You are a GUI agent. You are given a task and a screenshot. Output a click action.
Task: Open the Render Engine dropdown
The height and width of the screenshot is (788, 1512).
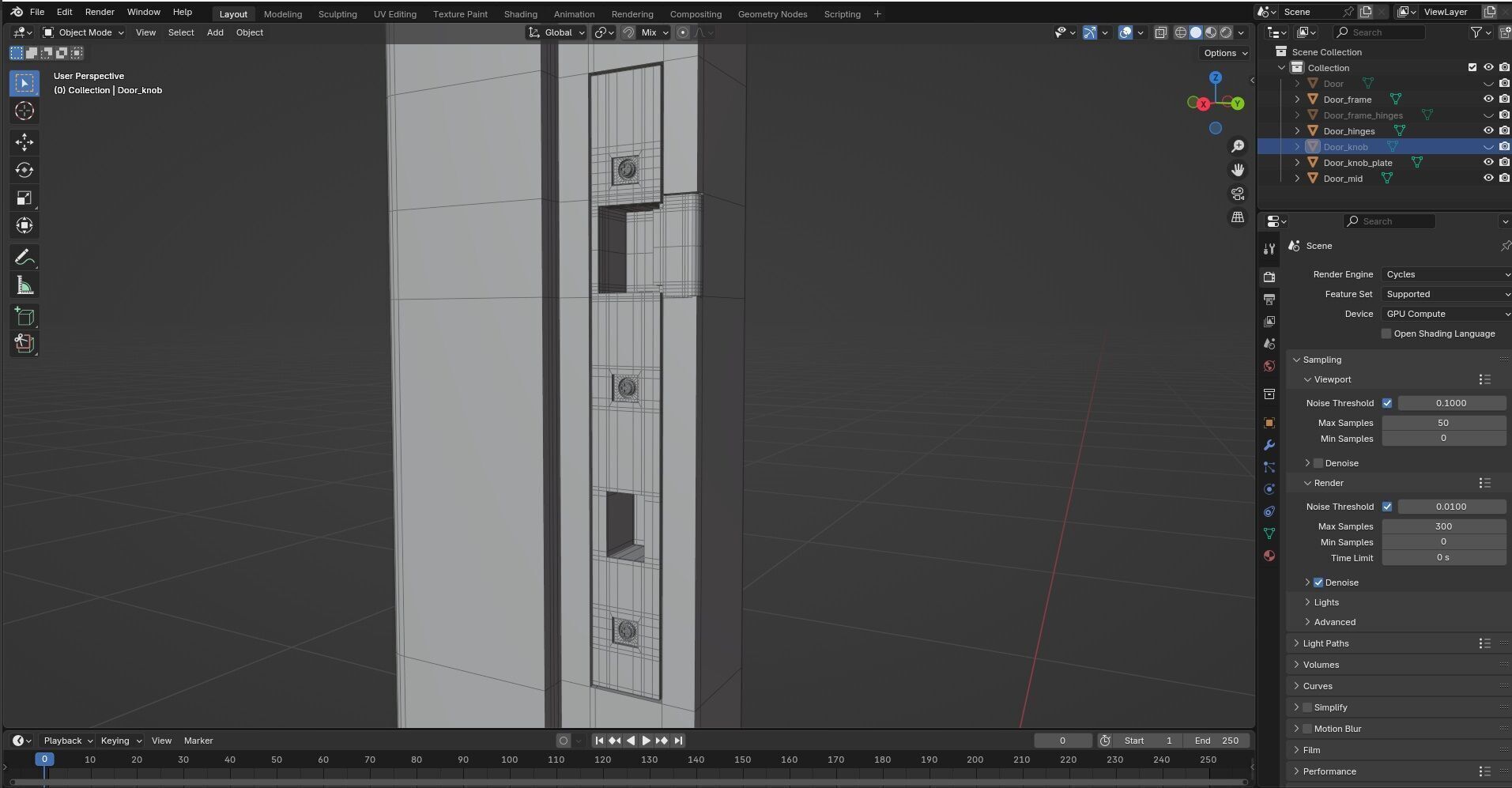point(1446,274)
